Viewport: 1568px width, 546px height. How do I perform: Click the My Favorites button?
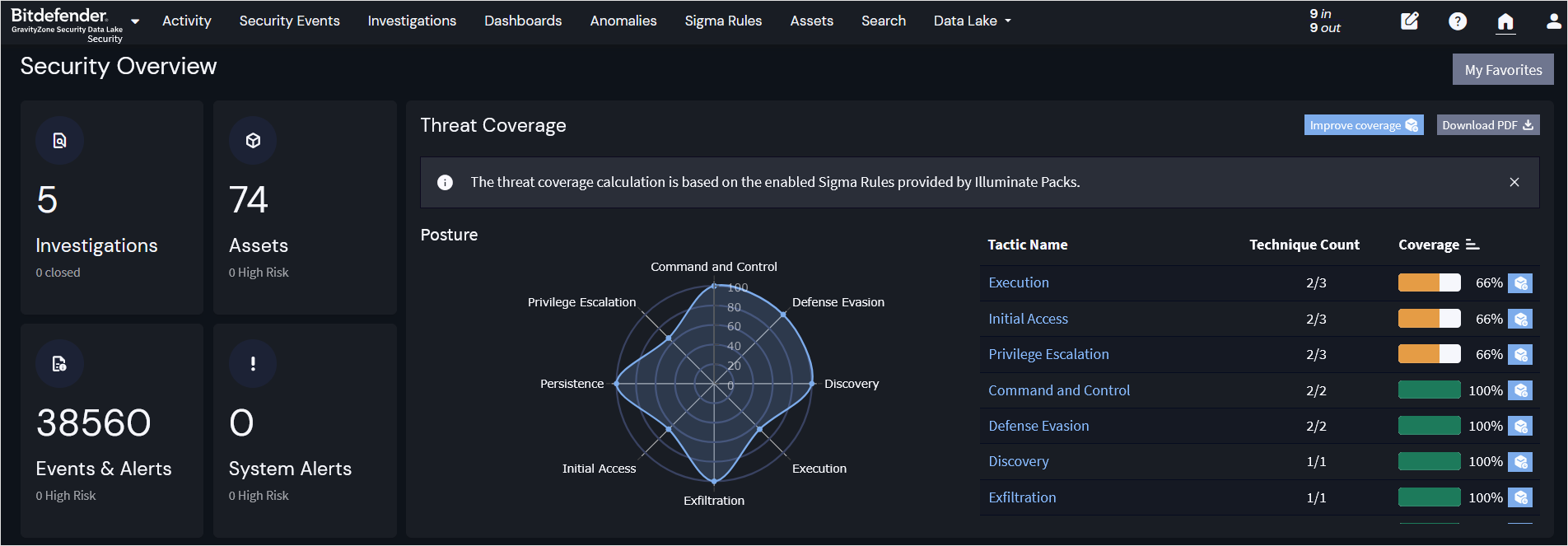(1503, 70)
